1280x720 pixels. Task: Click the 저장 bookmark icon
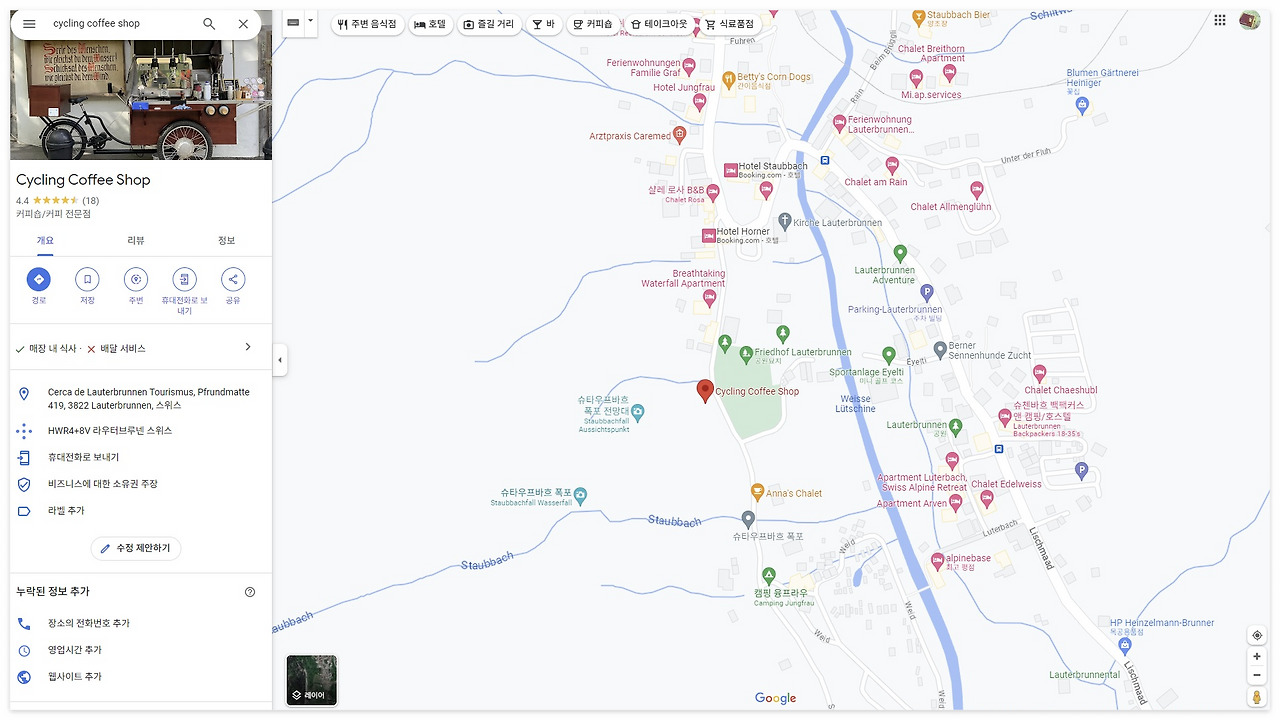87,279
